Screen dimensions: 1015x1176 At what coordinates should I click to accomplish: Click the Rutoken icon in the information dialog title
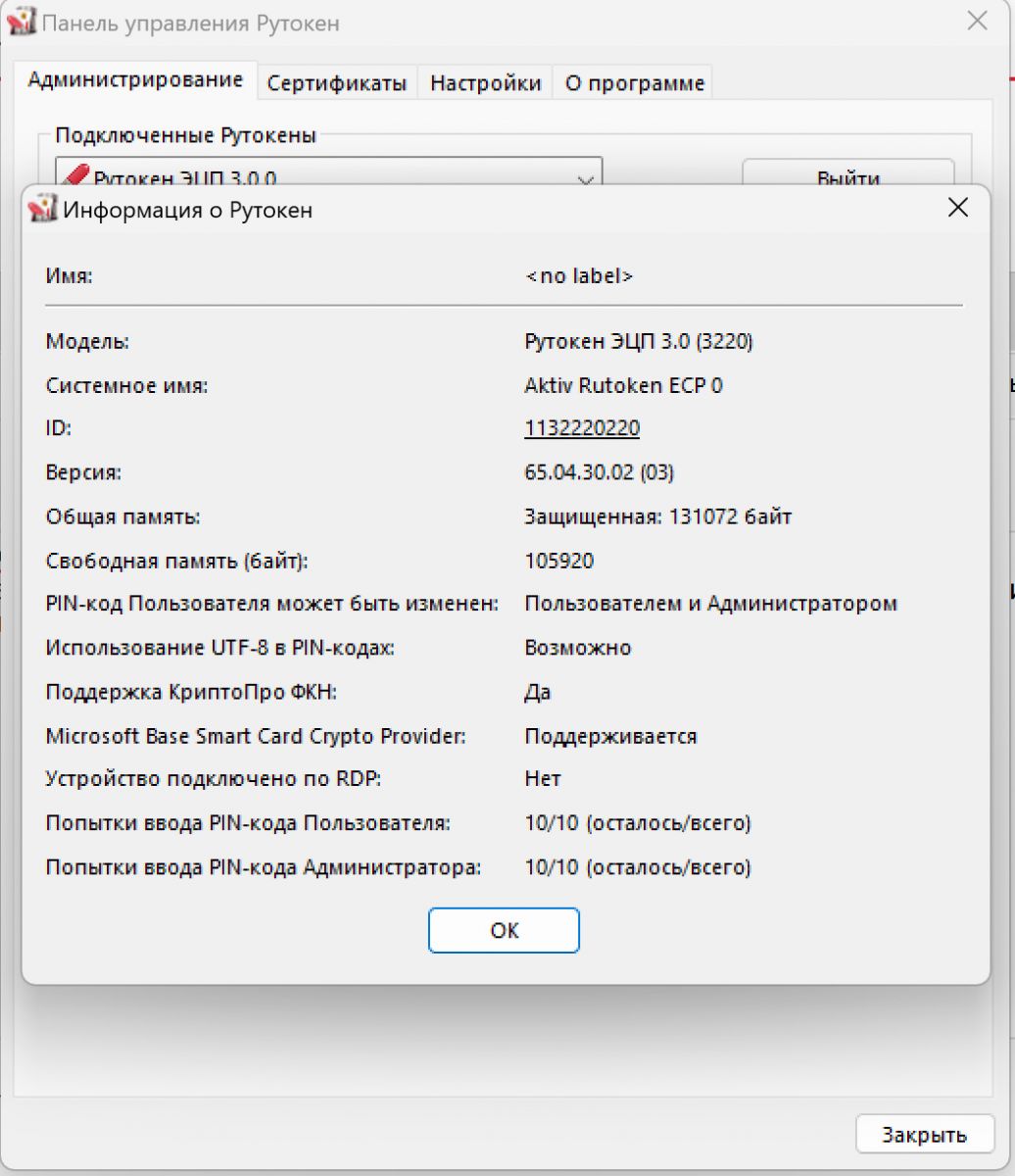click(x=43, y=208)
